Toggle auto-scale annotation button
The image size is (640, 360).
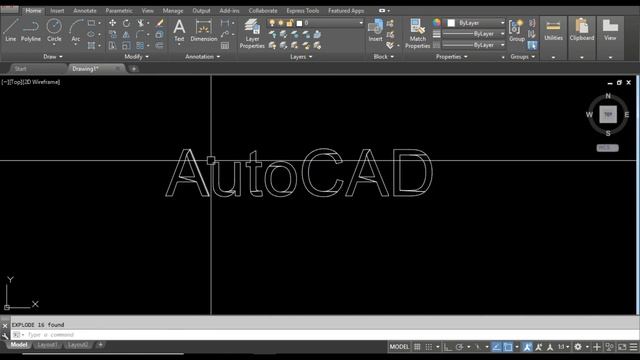pyautogui.click(x=539, y=347)
